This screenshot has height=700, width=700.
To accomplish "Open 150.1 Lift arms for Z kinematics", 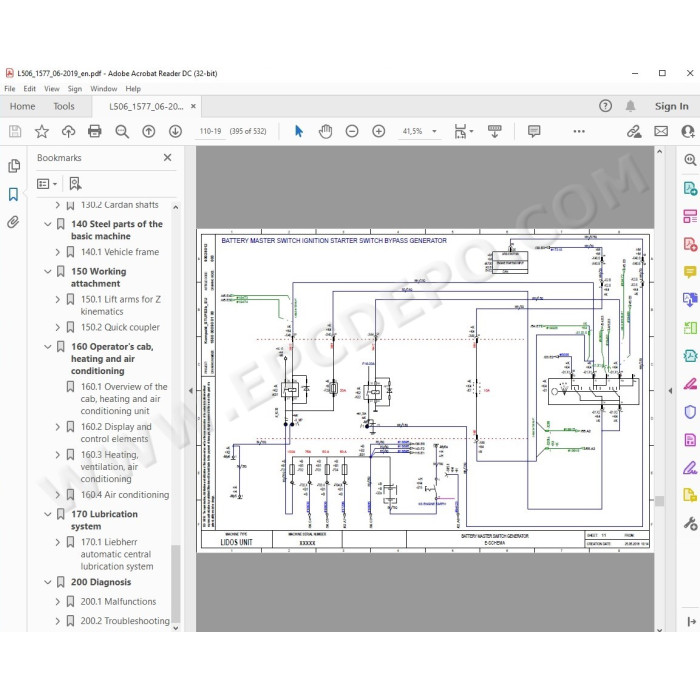I will 121,305.
